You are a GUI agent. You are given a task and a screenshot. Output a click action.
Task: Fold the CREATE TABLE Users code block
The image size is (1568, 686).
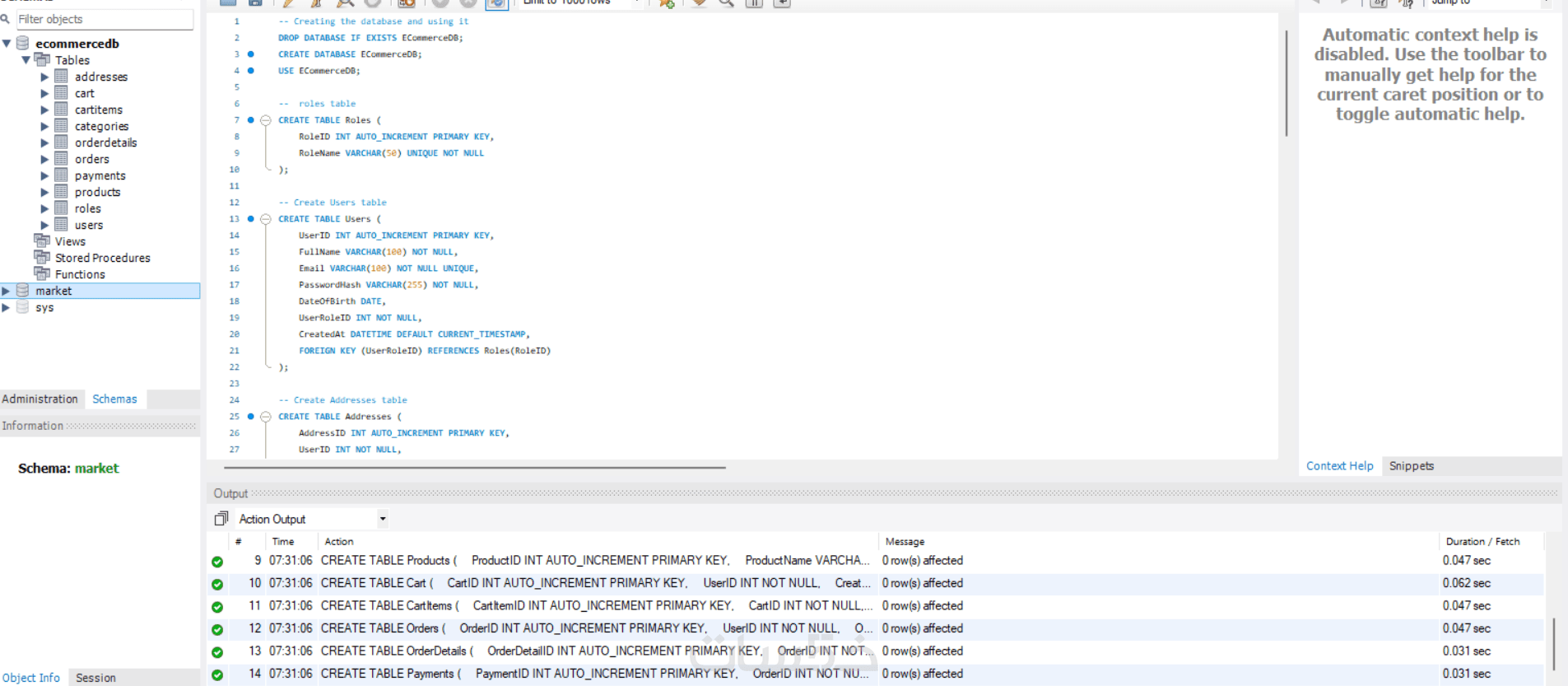click(x=266, y=219)
